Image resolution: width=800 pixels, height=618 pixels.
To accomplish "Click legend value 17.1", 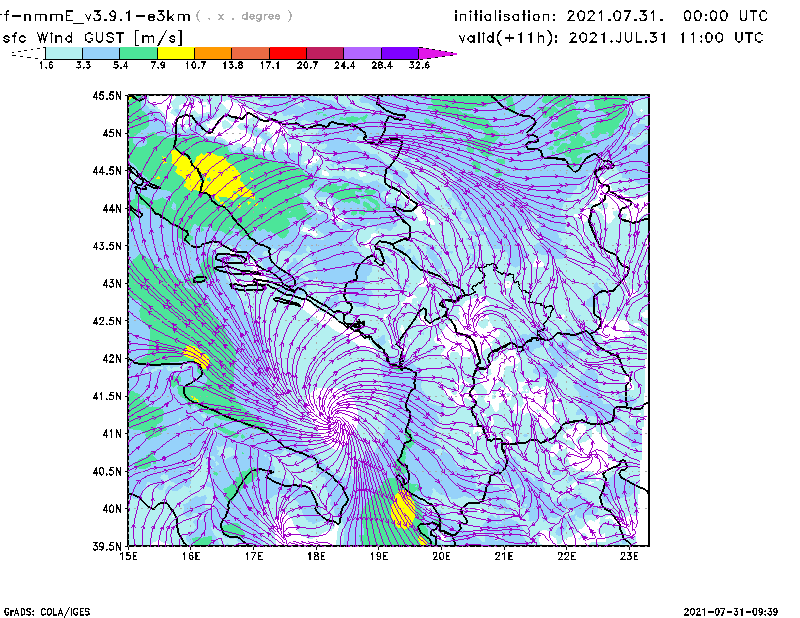I will [x=269, y=65].
